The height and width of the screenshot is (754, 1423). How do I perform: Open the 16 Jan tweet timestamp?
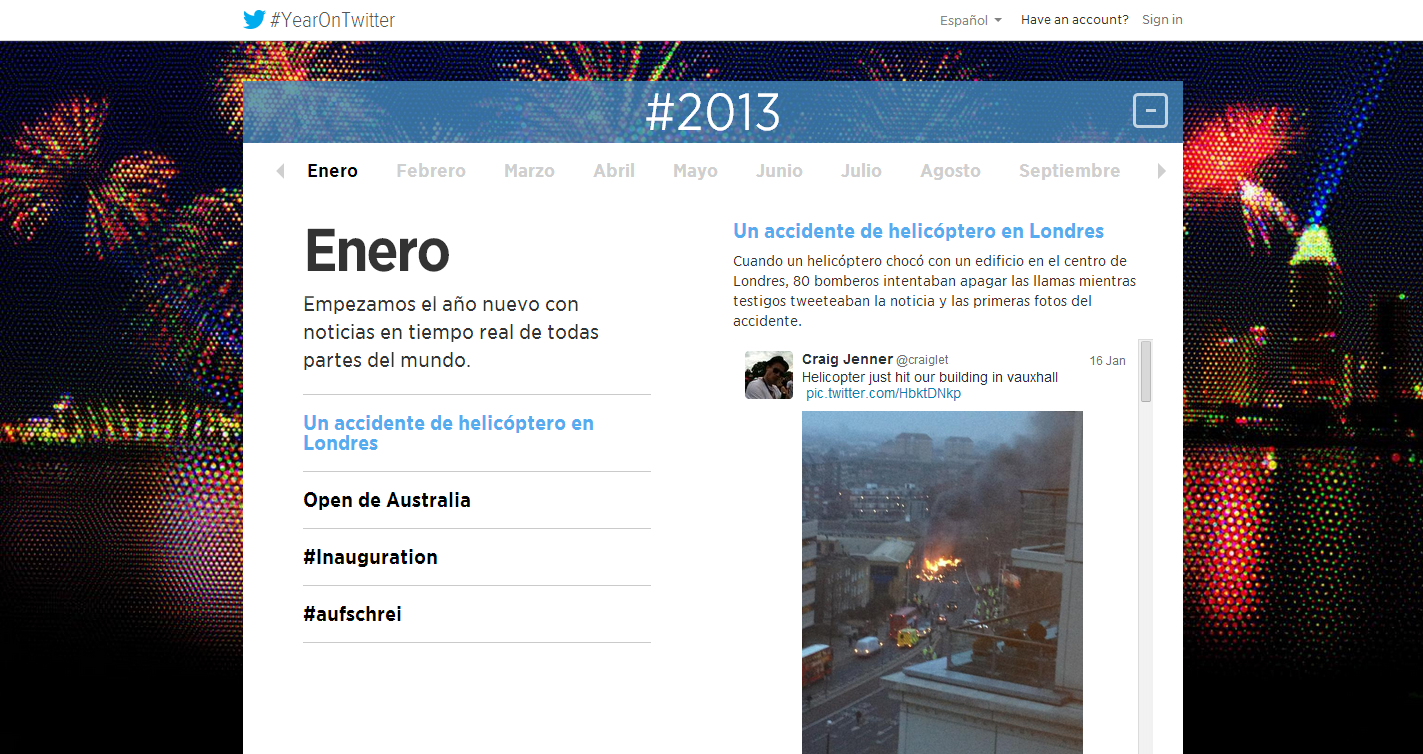1107,361
